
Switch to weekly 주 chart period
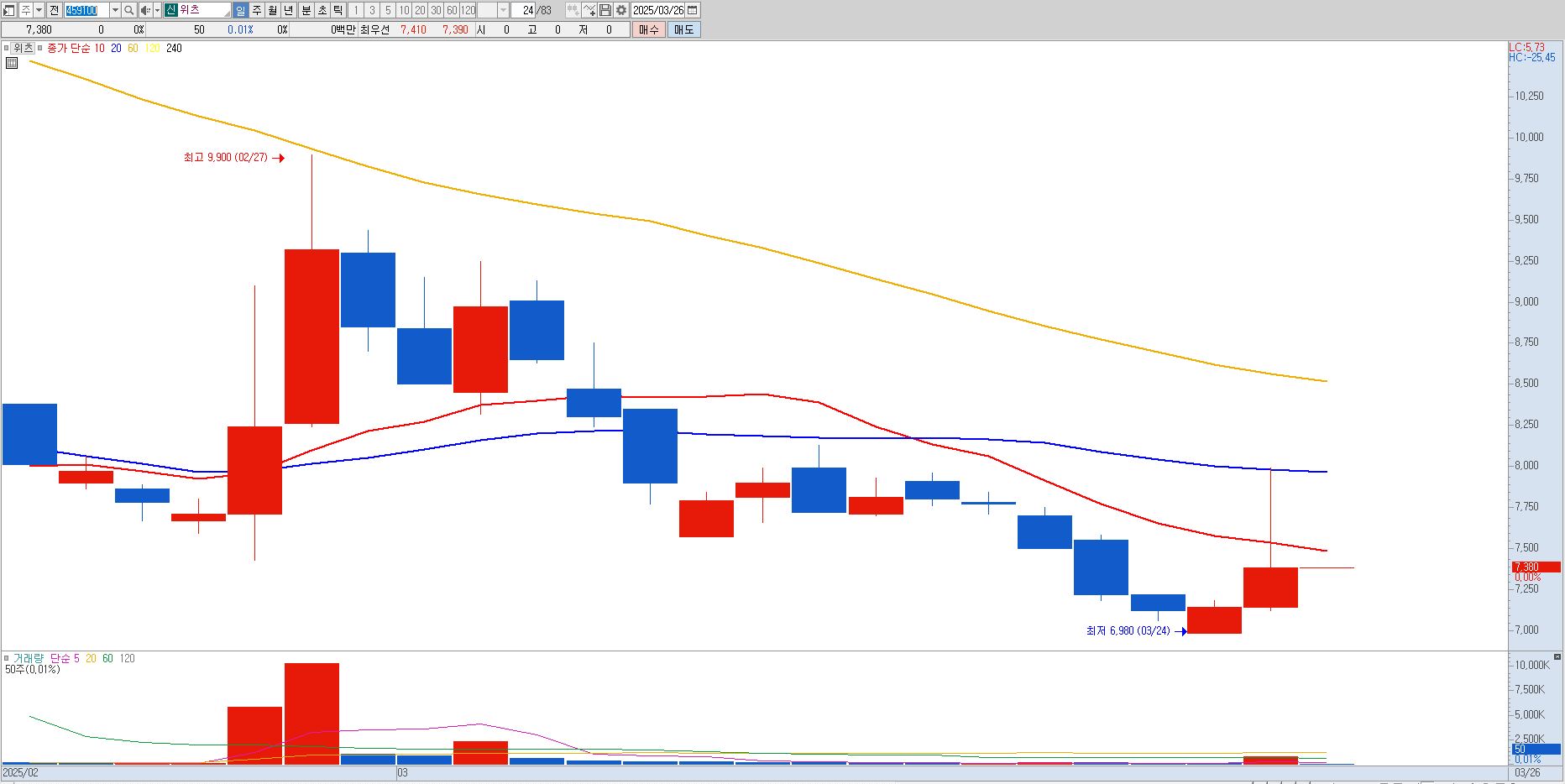tap(257, 10)
